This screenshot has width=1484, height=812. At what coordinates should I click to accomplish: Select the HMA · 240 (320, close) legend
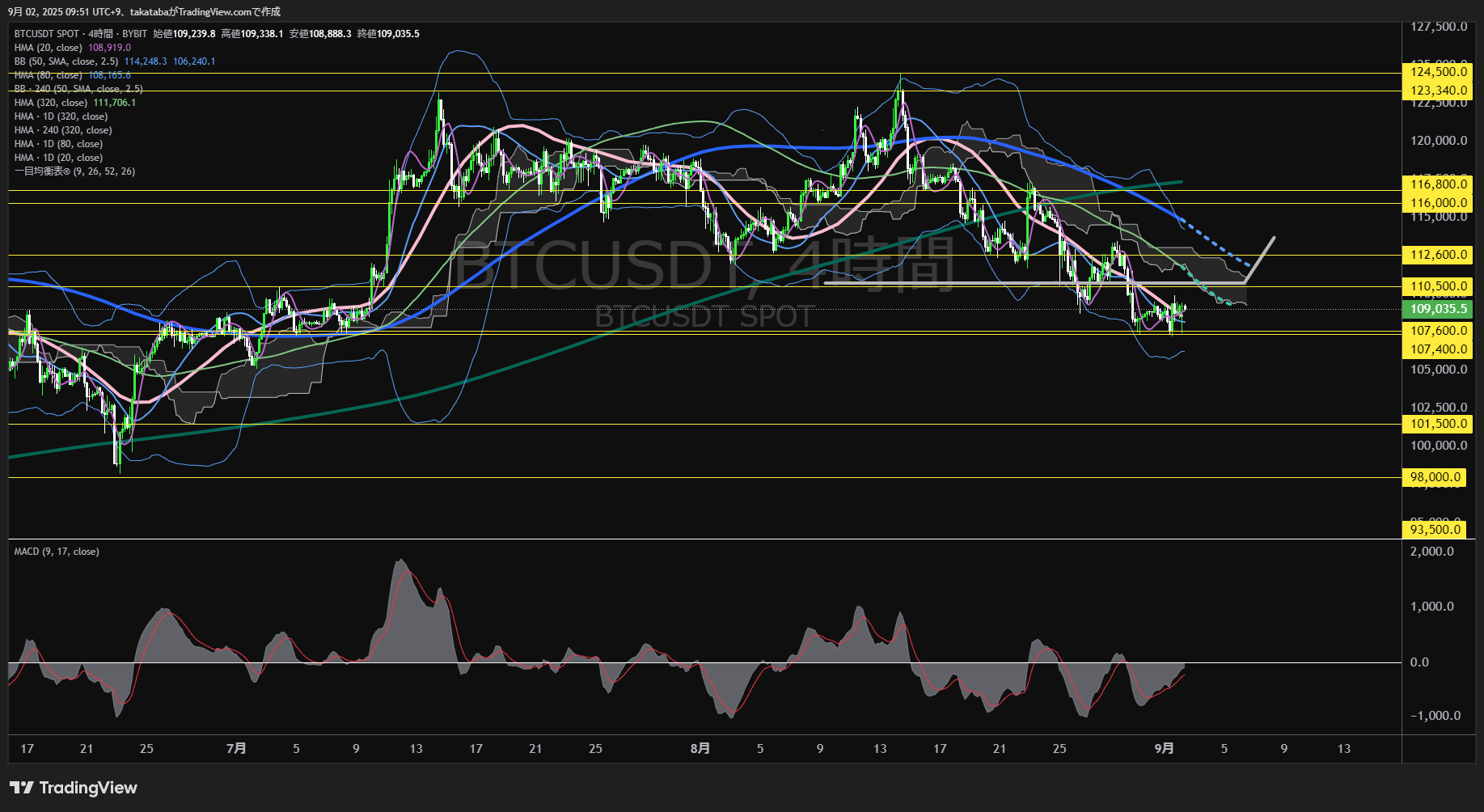coord(63,130)
